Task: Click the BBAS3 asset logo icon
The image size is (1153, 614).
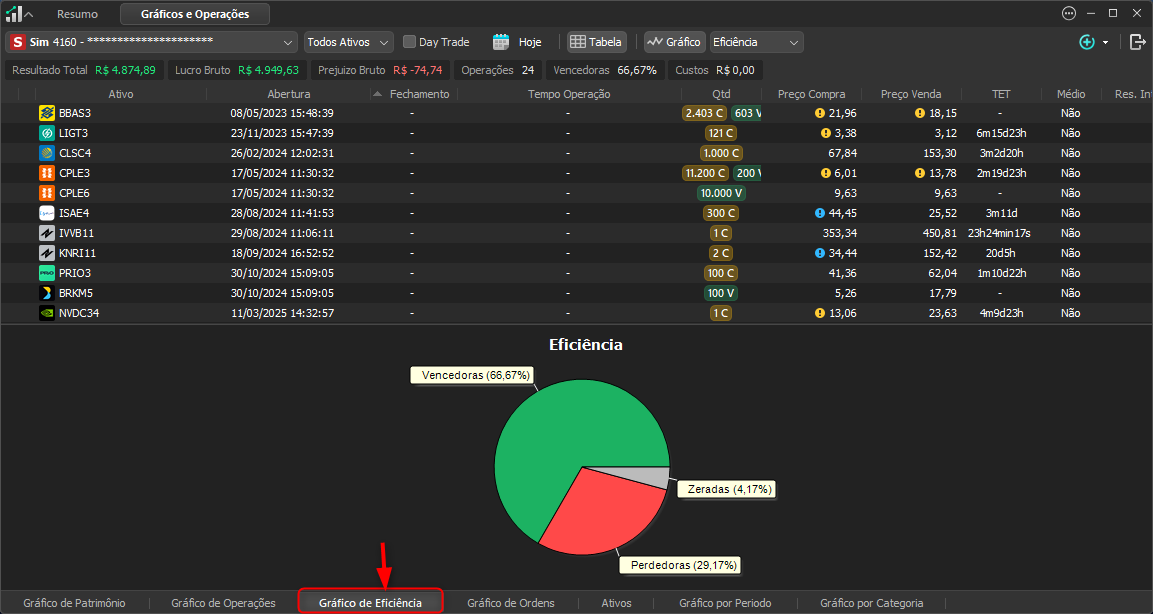Action: pyautogui.click(x=47, y=113)
